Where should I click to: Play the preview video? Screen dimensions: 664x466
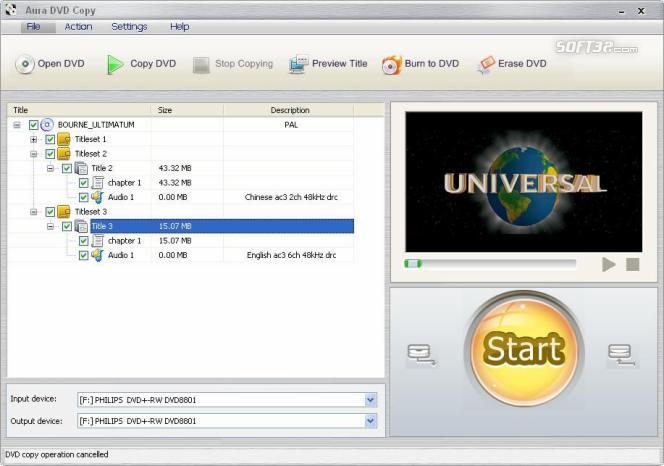point(609,264)
